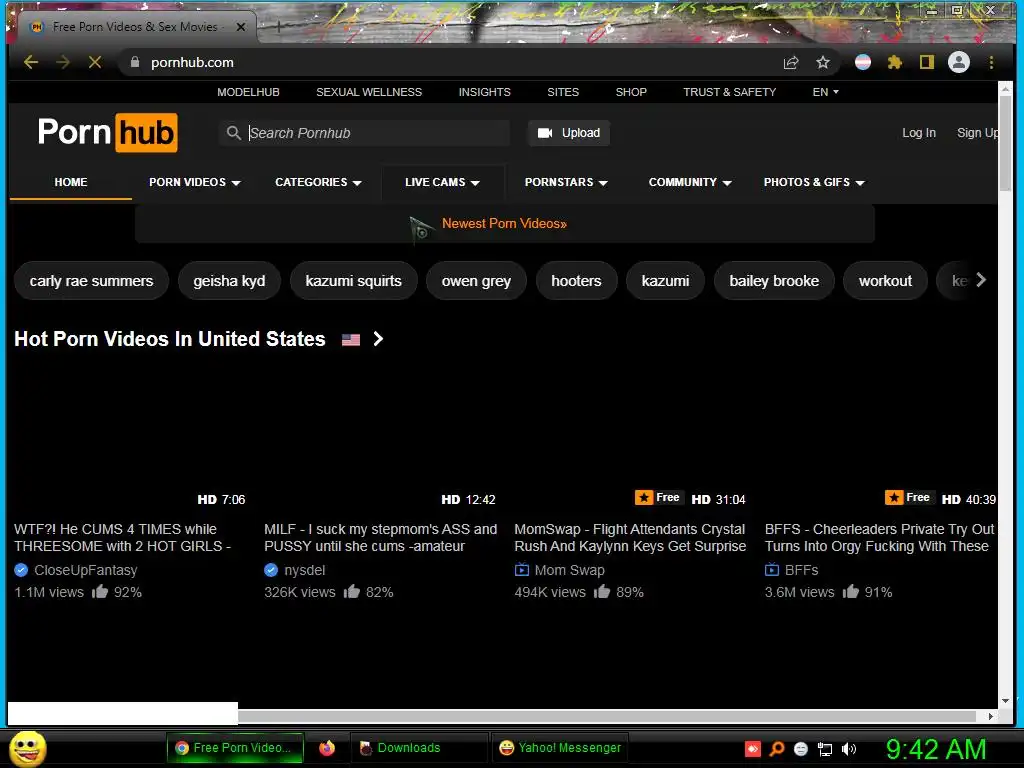Click the volume speaker tray icon
This screenshot has height=768, width=1024.
coord(849,749)
